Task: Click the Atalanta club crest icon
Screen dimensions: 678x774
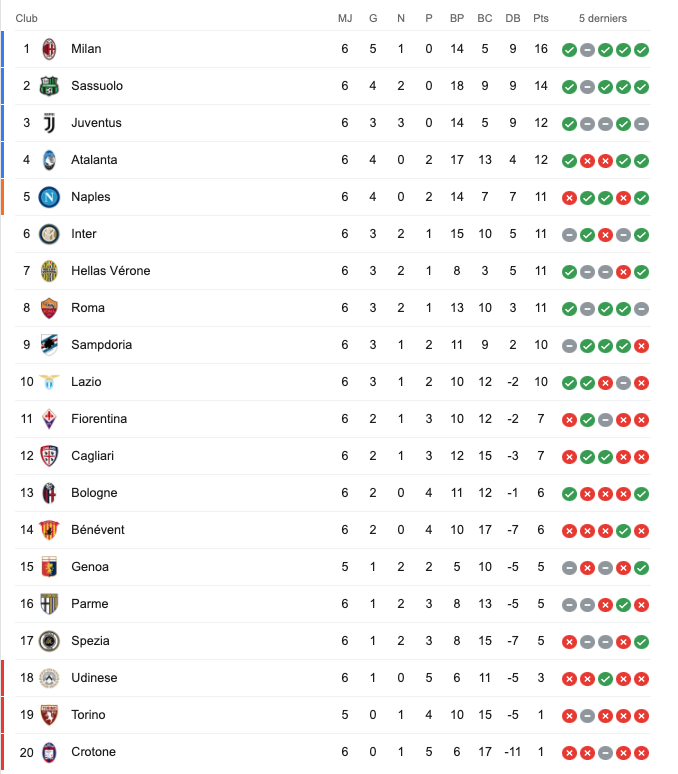Action: [49, 160]
